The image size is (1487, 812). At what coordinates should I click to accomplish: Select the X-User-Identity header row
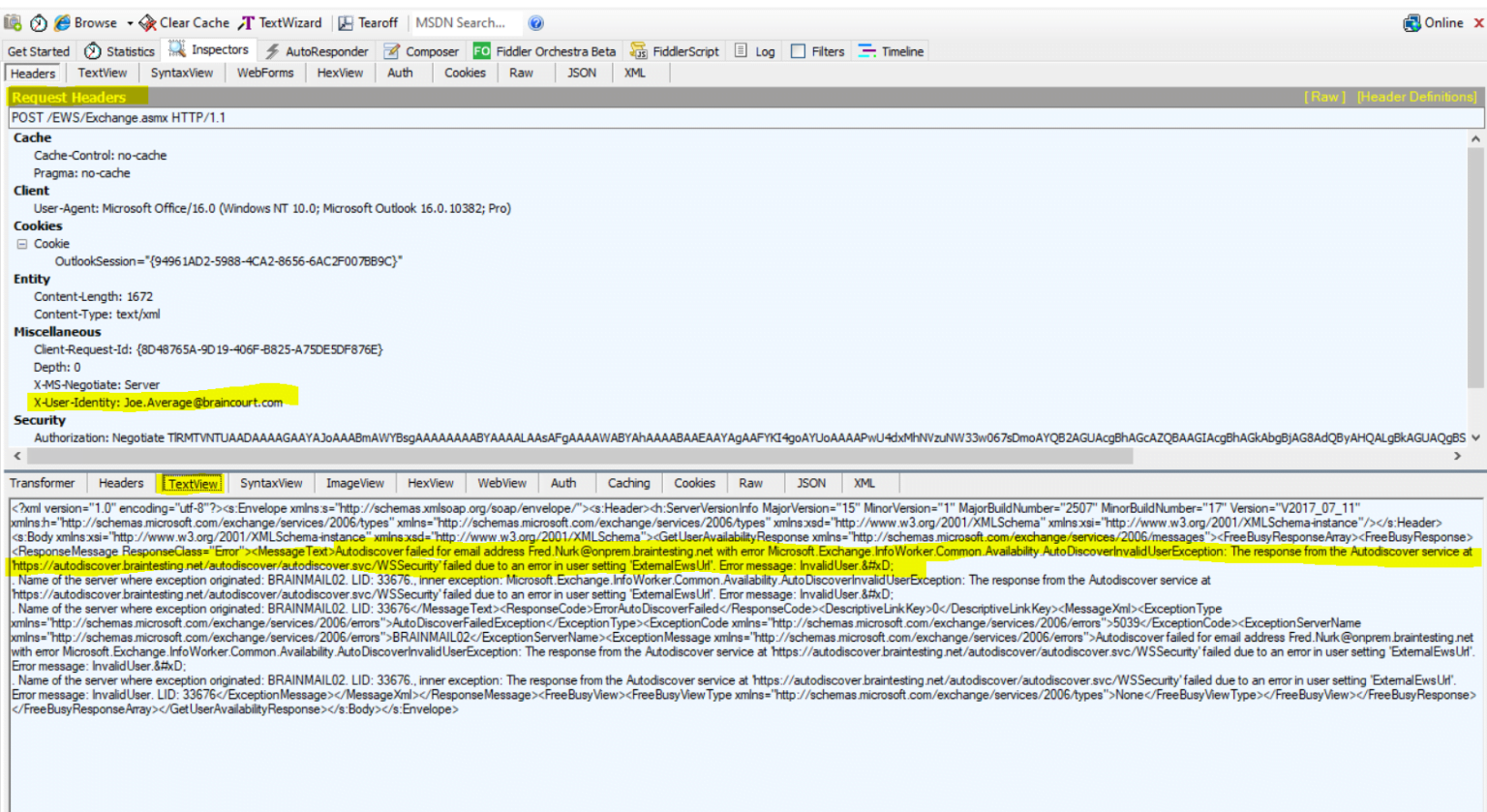[x=158, y=403]
